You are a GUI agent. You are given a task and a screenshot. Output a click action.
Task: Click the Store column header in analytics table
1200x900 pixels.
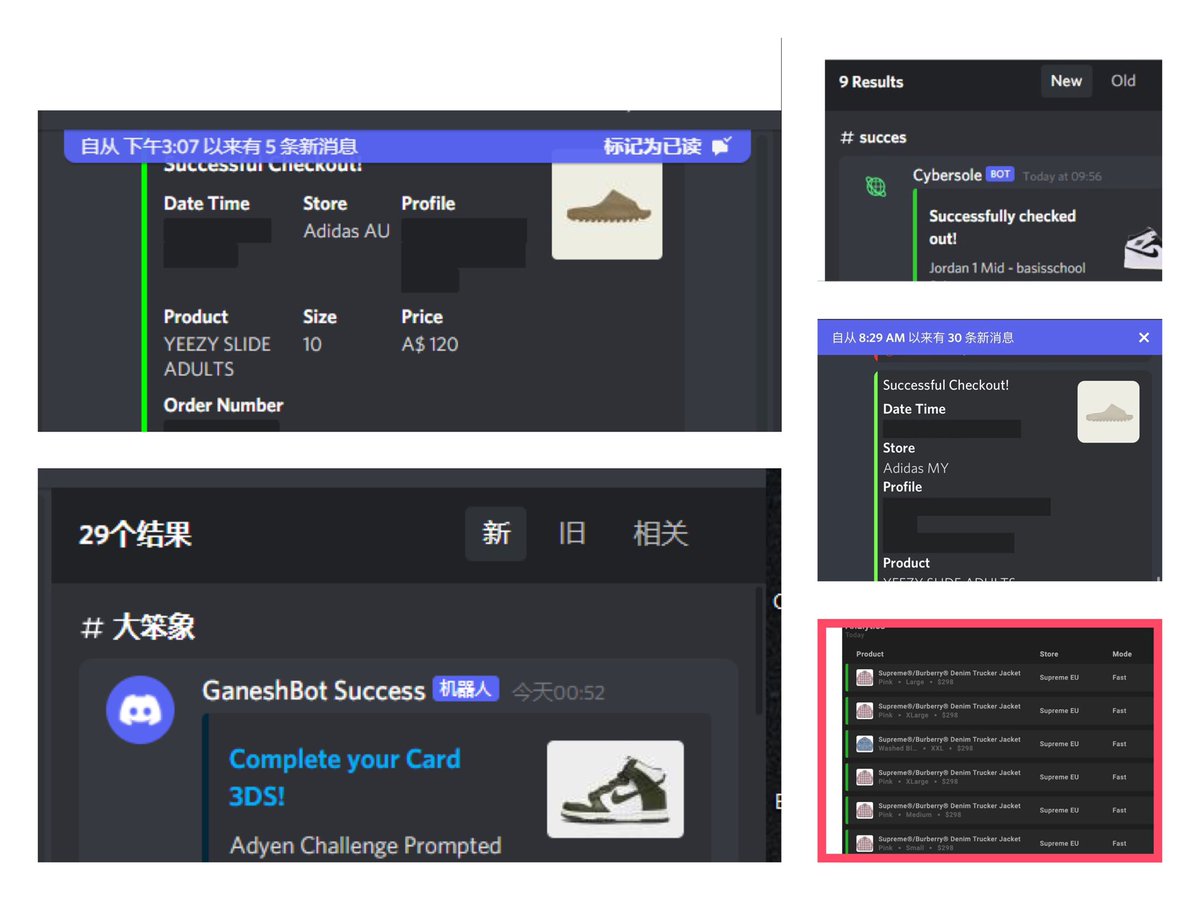(1048, 654)
